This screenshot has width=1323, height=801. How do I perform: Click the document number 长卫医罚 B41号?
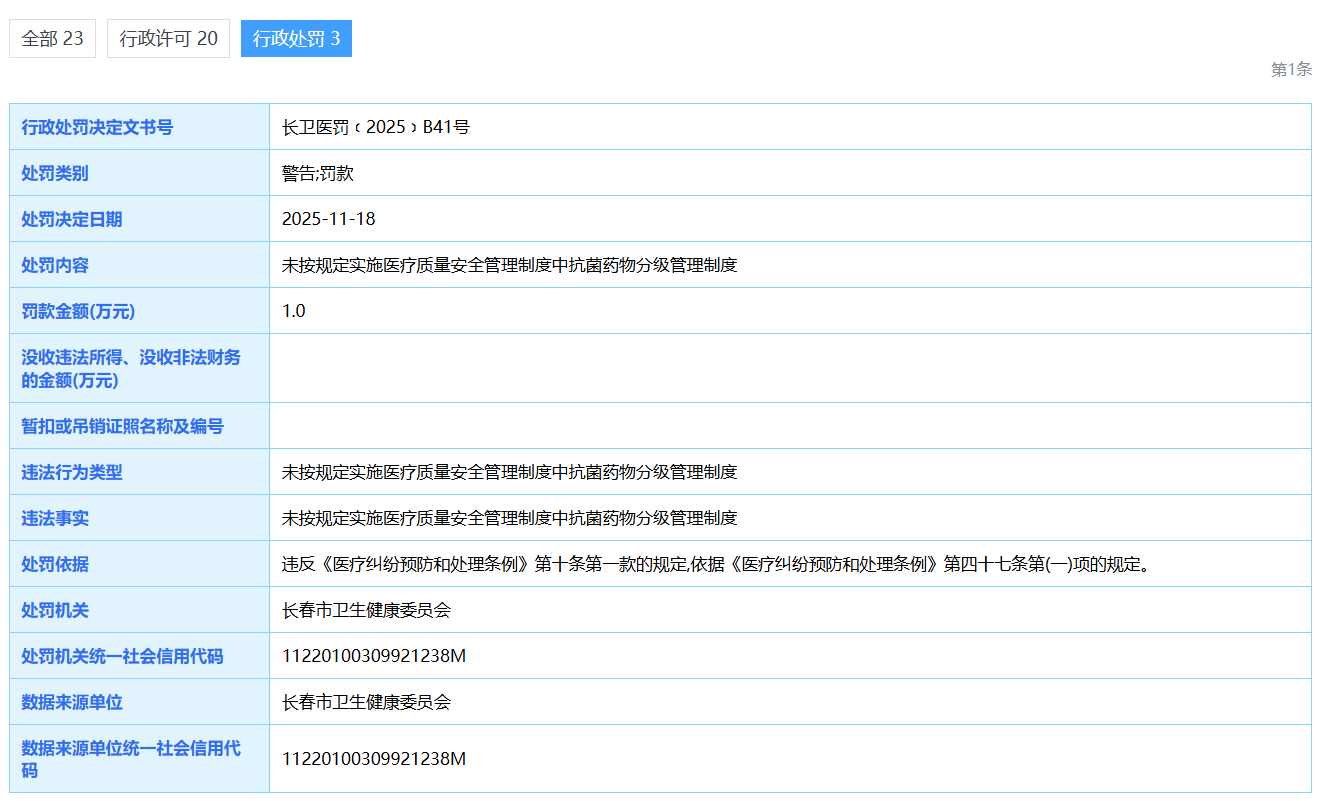point(375,127)
